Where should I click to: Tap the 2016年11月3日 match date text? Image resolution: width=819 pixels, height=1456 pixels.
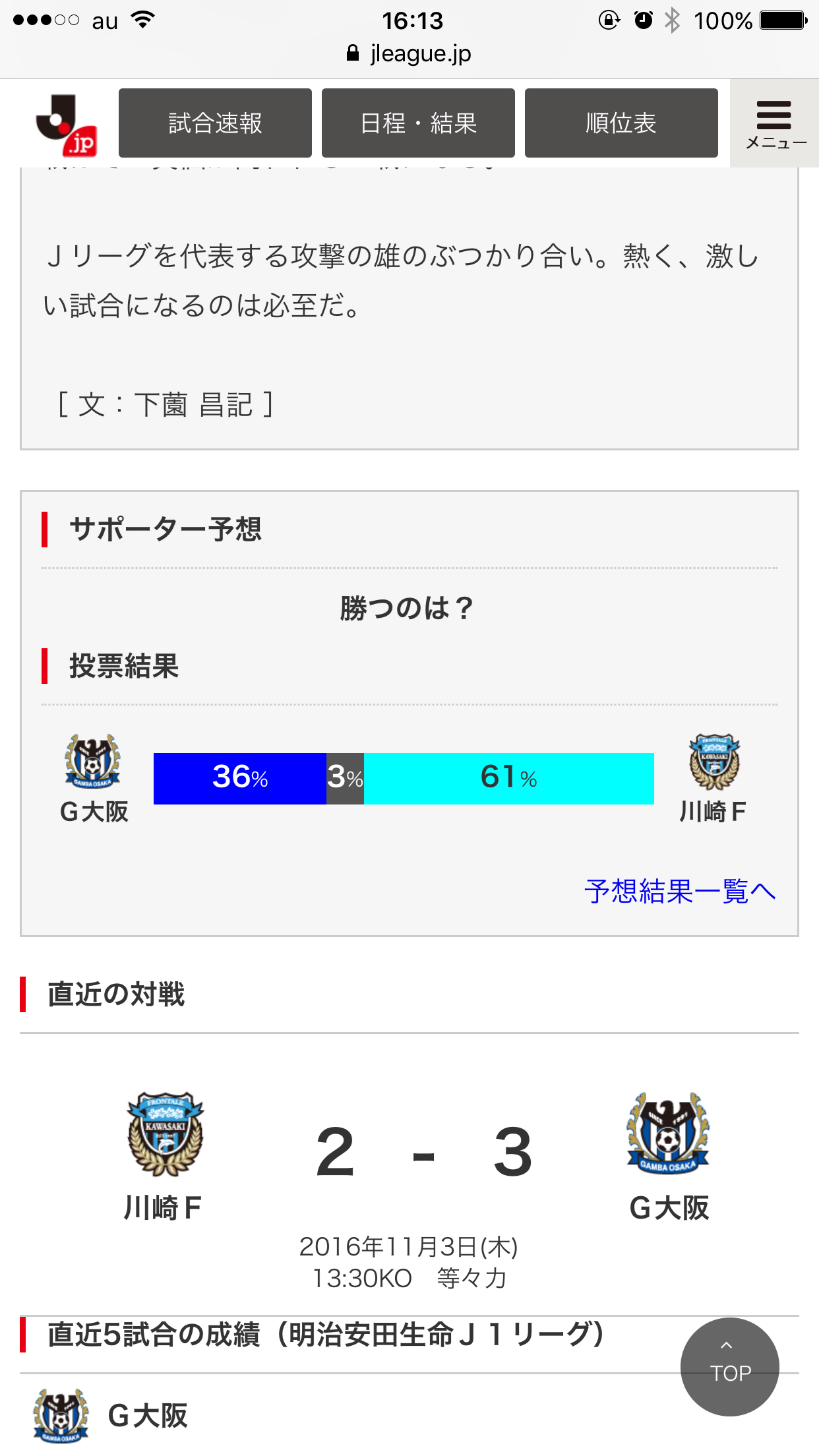point(408,1247)
